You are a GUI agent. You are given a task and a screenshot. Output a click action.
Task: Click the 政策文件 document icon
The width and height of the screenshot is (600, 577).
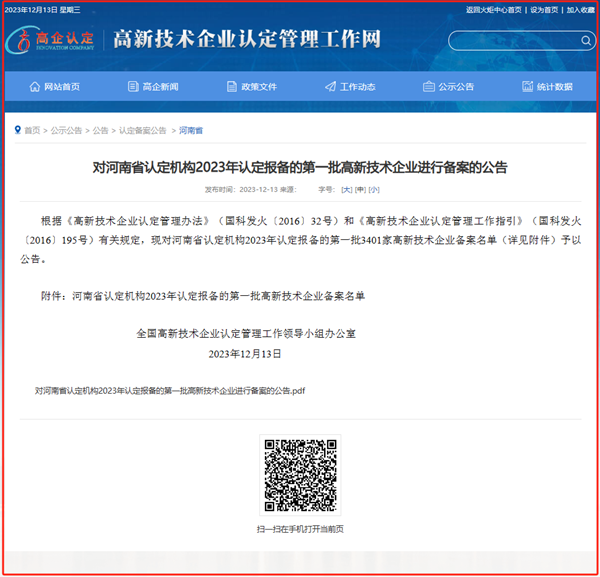coord(232,87)
